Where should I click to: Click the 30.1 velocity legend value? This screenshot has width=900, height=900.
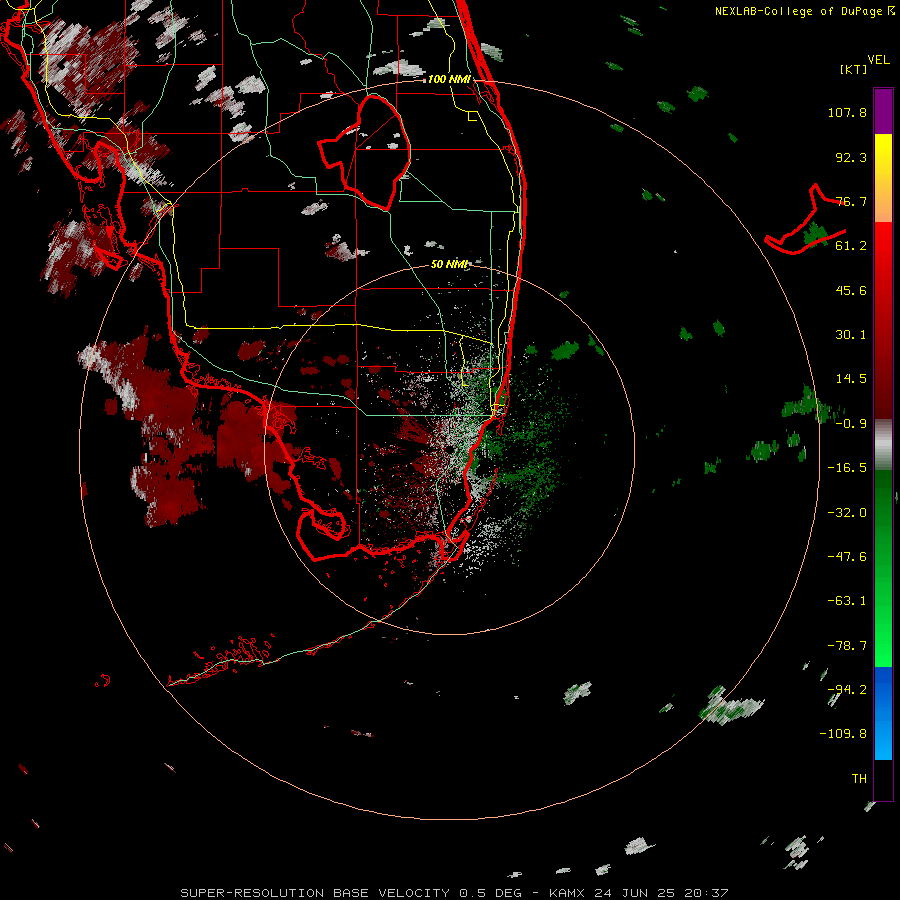851,335
